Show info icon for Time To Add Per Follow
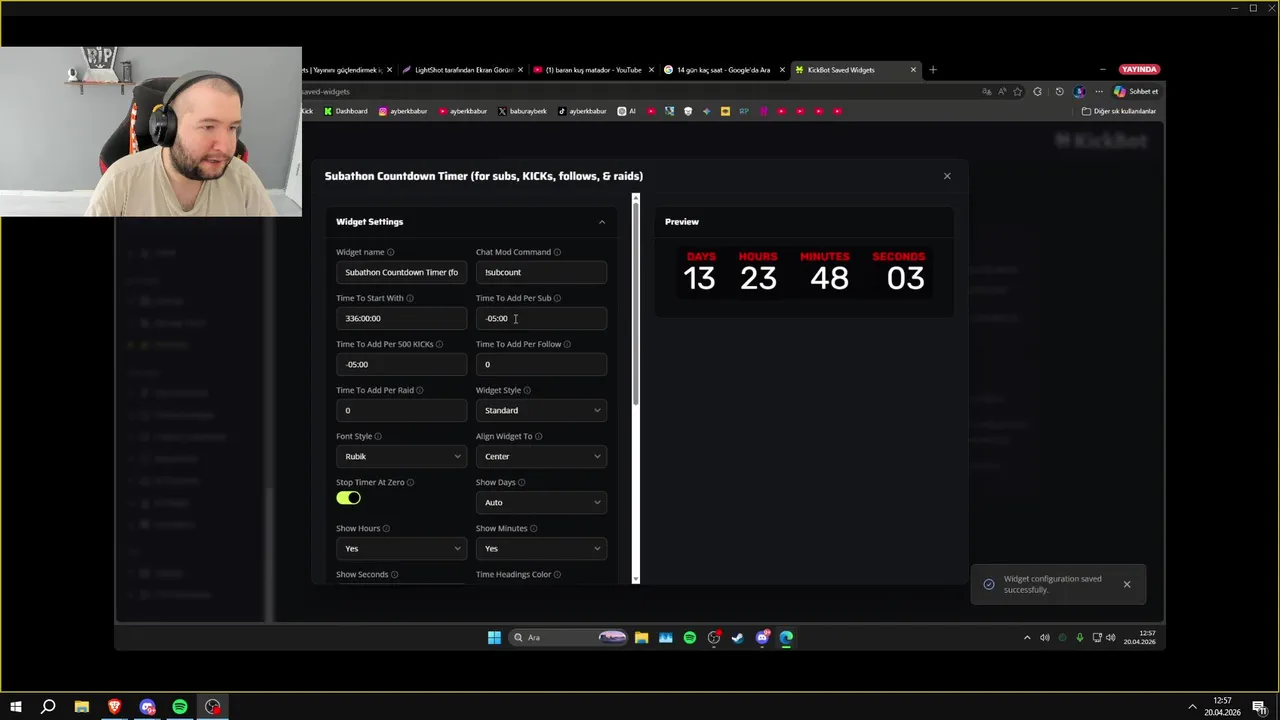Image resolution: width=1280 pixels, height=720 pixels. pos(567,344)
